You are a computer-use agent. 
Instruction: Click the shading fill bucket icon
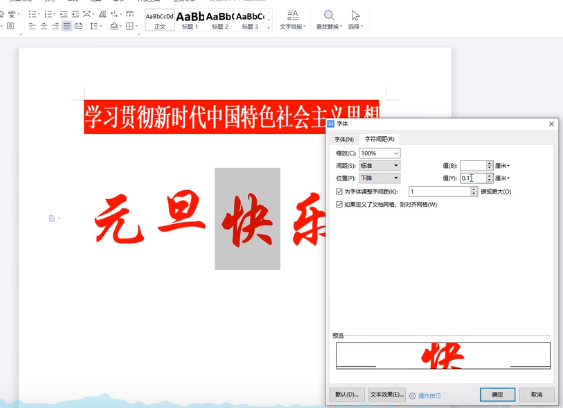tap(114, 26)
